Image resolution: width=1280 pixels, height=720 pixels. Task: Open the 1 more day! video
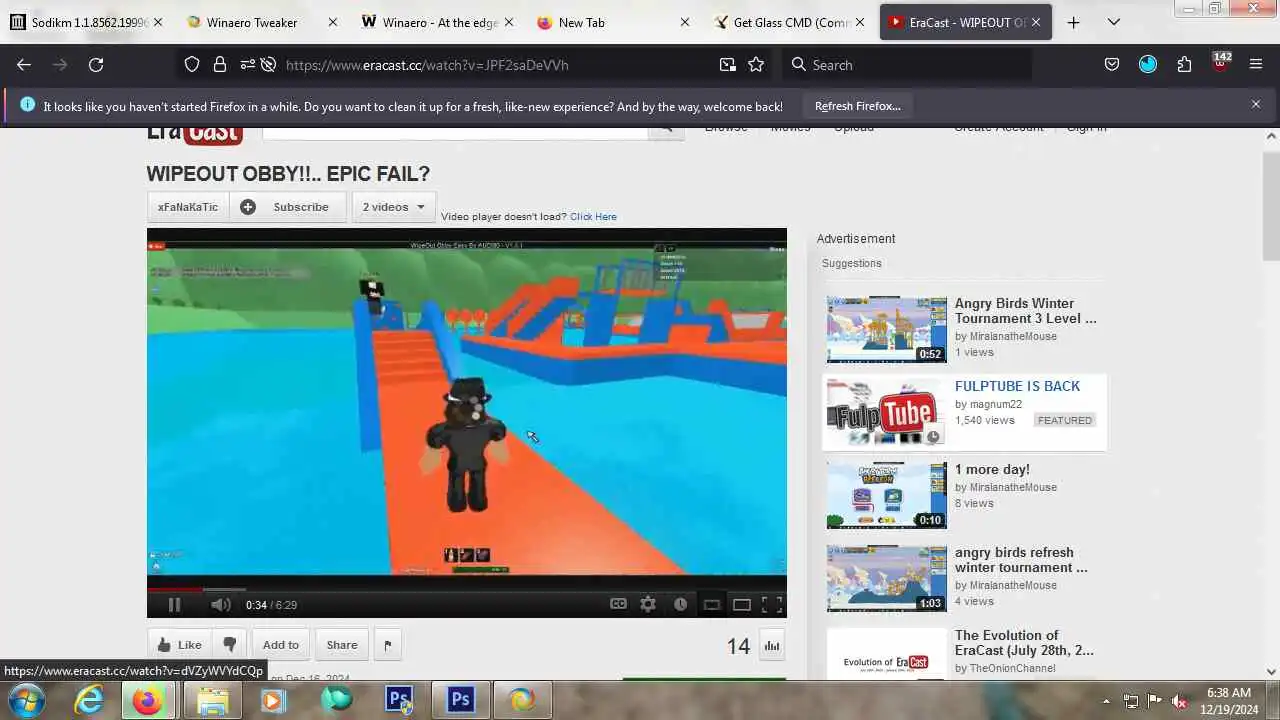coord(992,469)
